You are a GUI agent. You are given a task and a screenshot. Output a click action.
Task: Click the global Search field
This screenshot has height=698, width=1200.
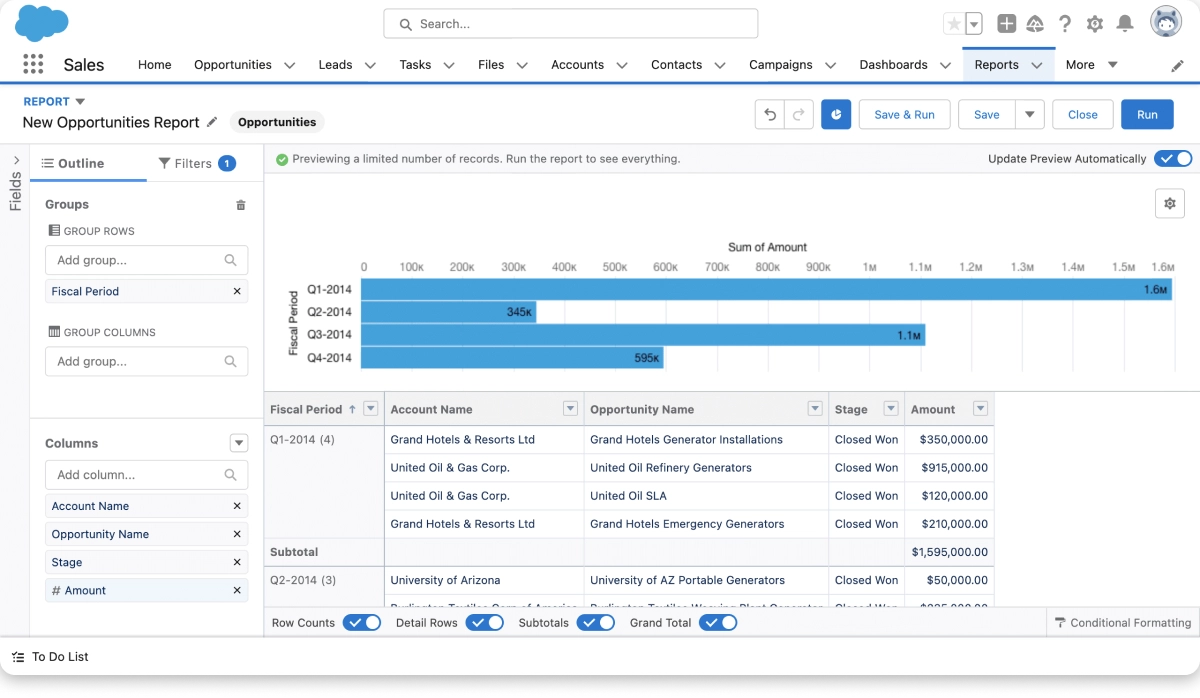point(570,23)
